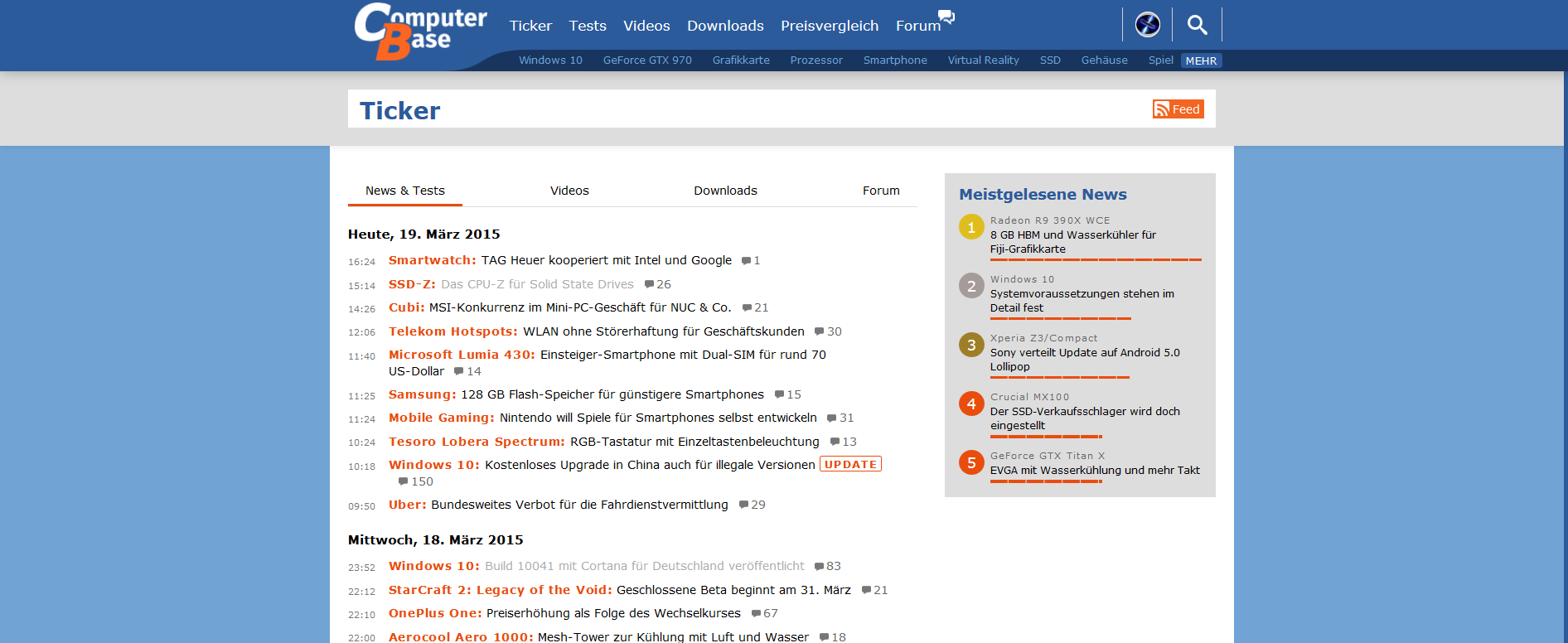Open comments for OnePlus One article
The height and width of the screenshot is (643, 1568).
[764, 613]
